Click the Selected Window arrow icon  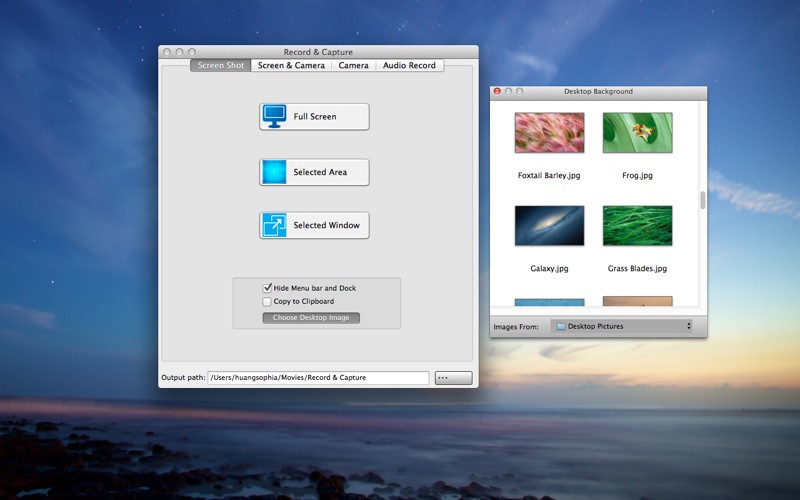(x=274, y=225)
